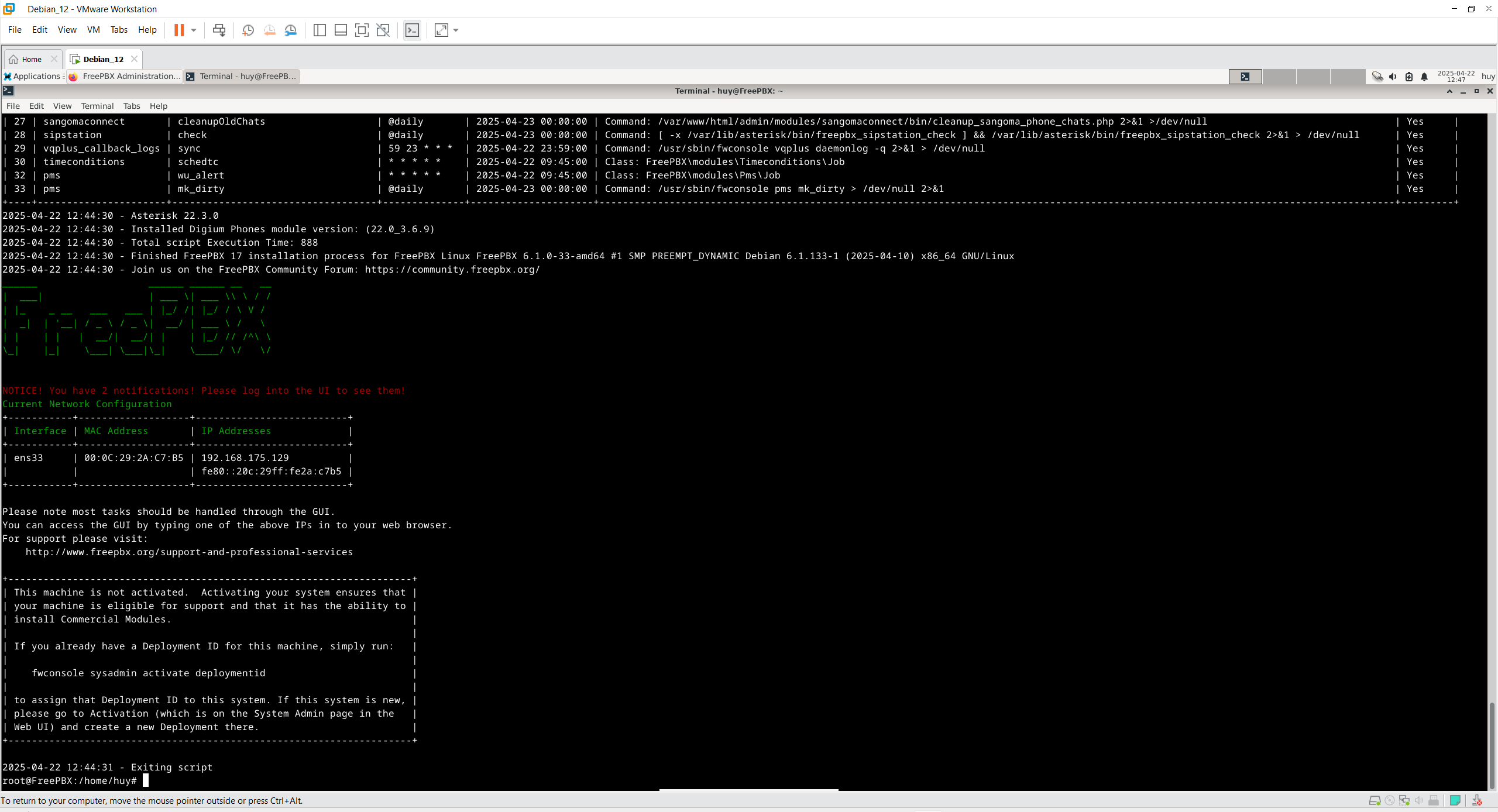Image resolution: width=1498 pixels, height=812 pixels.
Task: Select the second workspace in switcher
Action: click(x=1279, y=77)
